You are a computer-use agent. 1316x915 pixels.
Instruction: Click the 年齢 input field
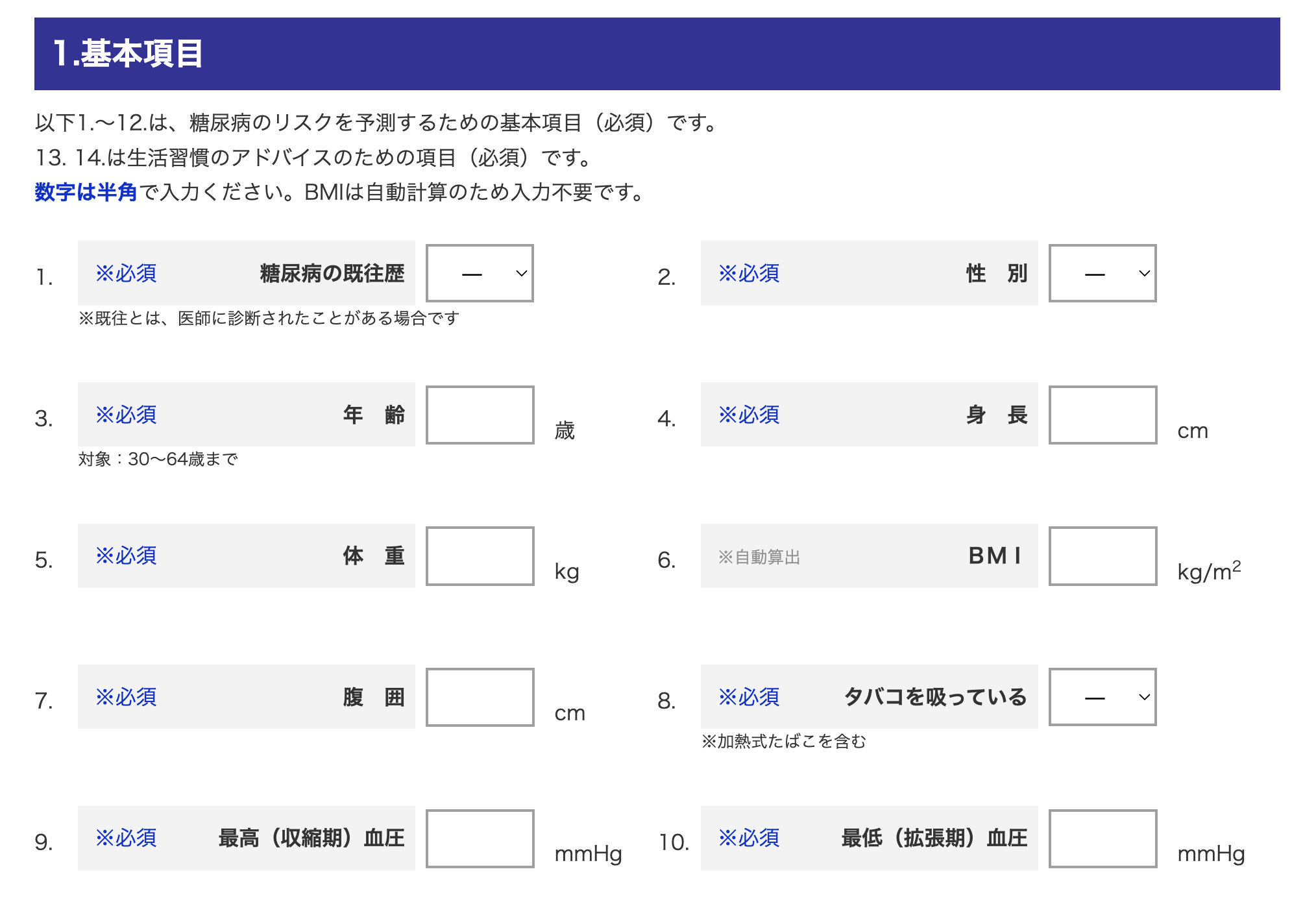(480, 415)
